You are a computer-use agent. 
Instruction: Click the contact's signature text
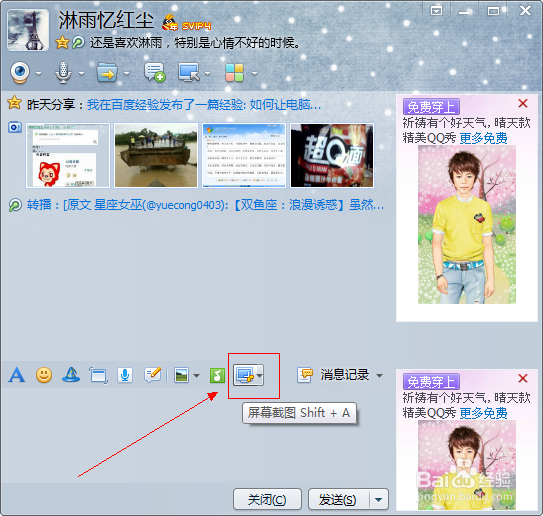(195, 43)
